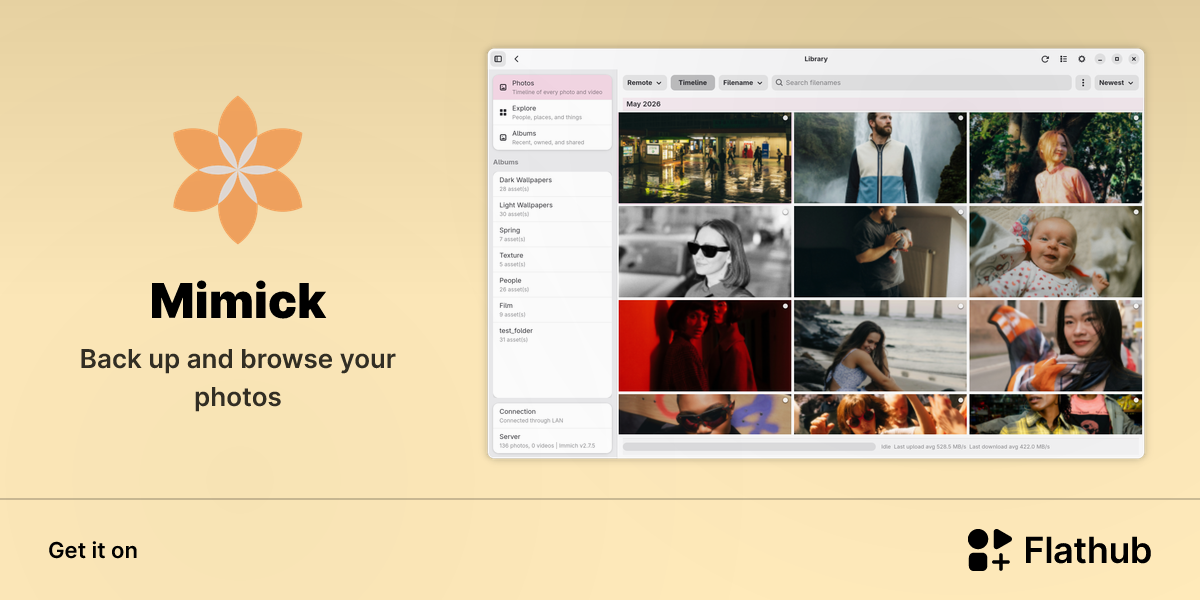Open the Spring album
Viewport: 1200px width, 600px height.
(x=552, y=234)
